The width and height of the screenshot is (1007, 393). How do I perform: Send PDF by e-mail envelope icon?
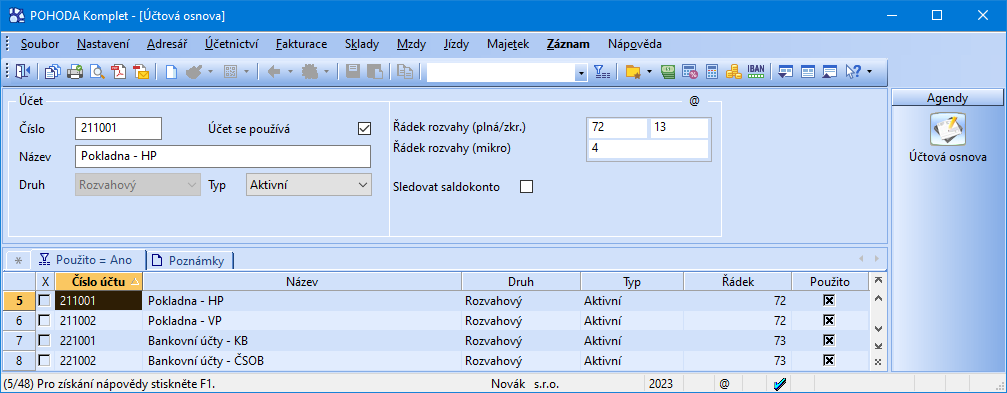tap(141, 72)
